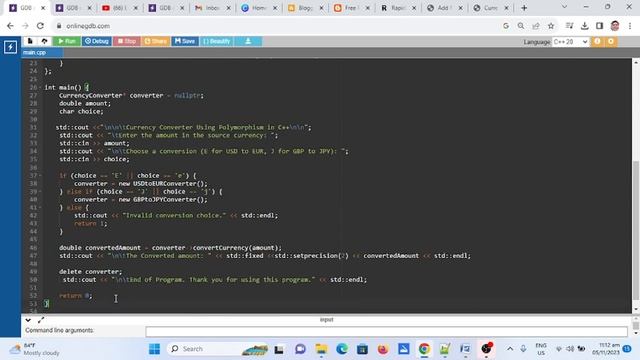Click the Google icon in address bar

506,26
